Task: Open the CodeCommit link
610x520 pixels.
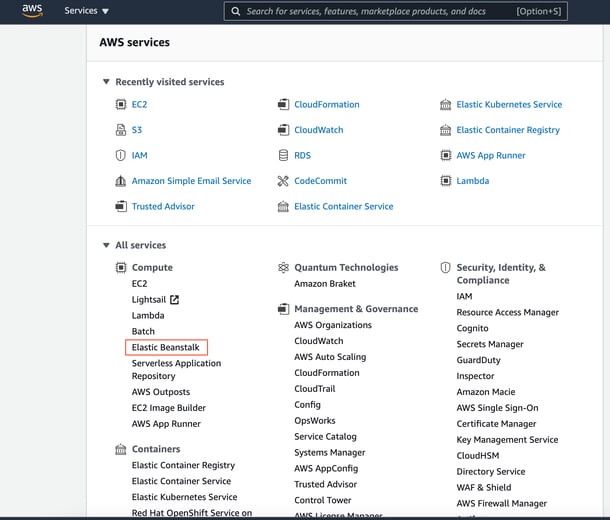Action: click(x=320, y=181)
